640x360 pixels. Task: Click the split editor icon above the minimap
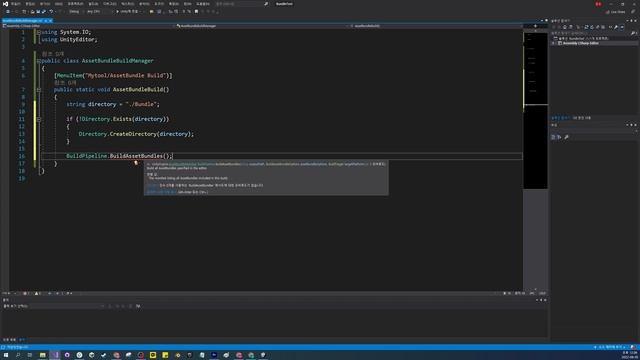pyautogui.click(x=536, y=26)
